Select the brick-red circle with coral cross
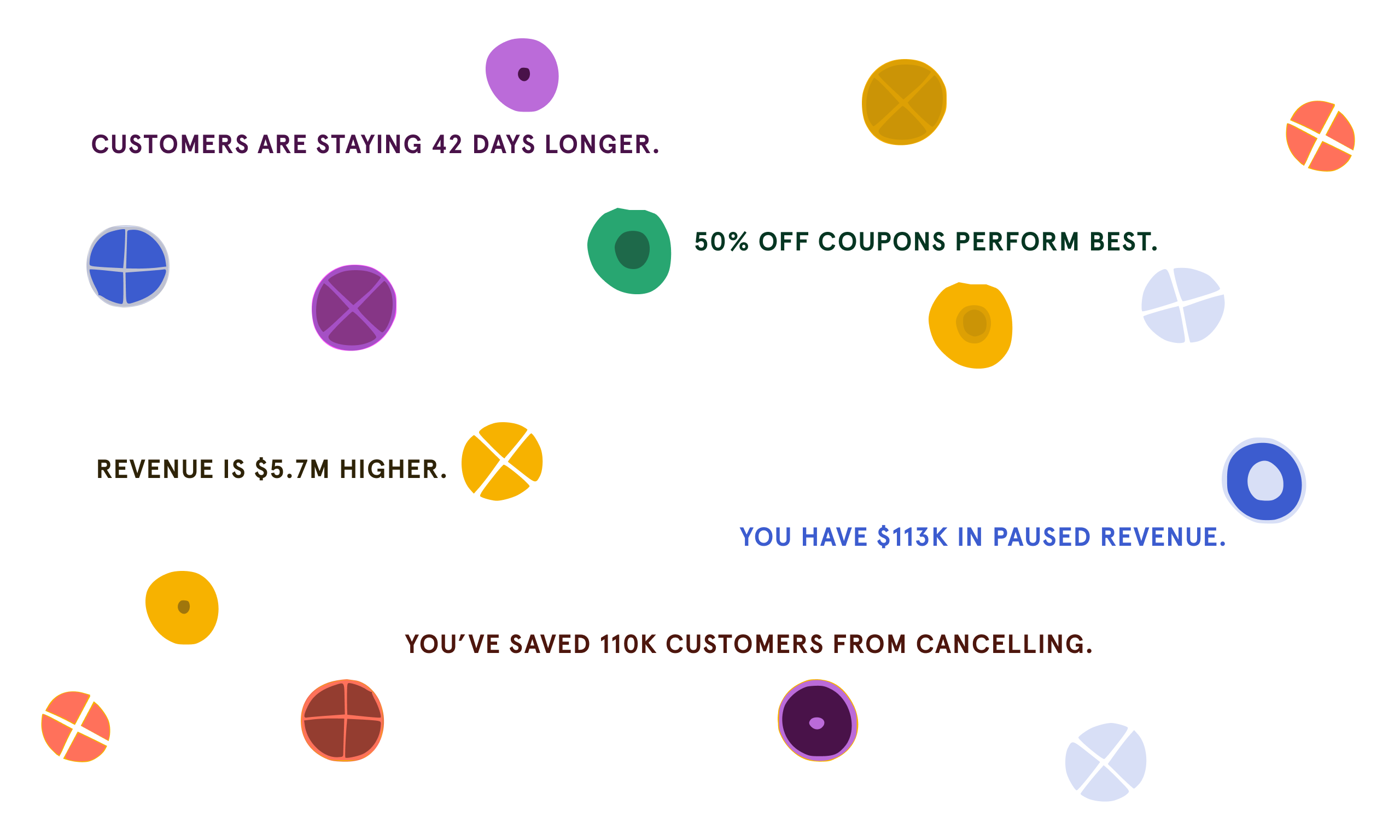 [342, 720]
